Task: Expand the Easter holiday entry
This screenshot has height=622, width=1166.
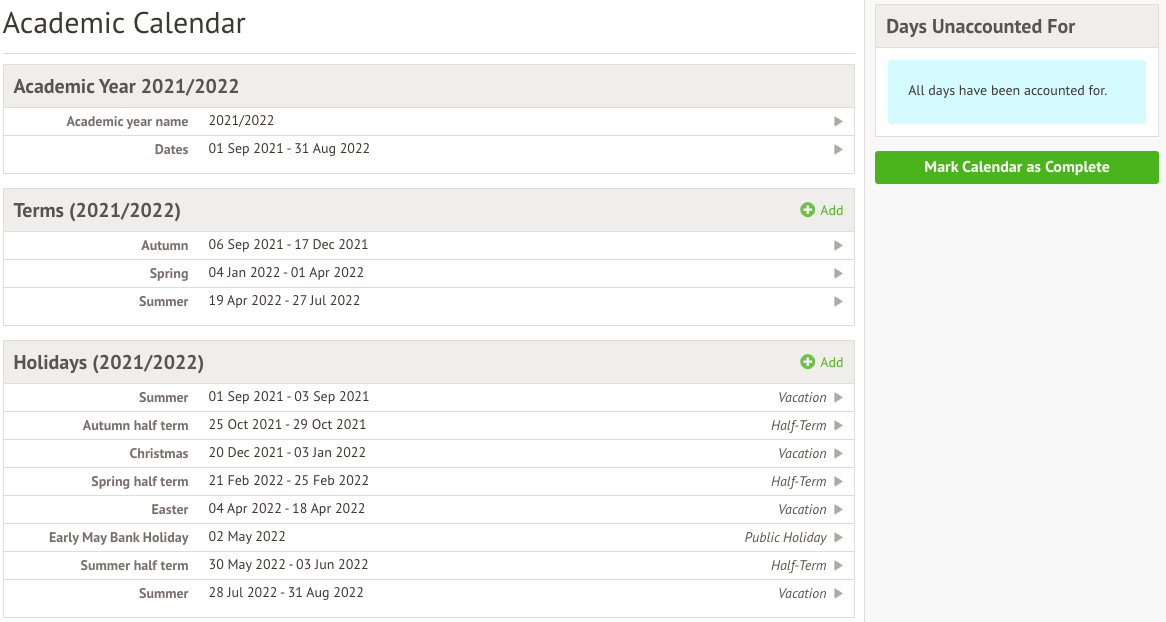Action: coord(838,509)
